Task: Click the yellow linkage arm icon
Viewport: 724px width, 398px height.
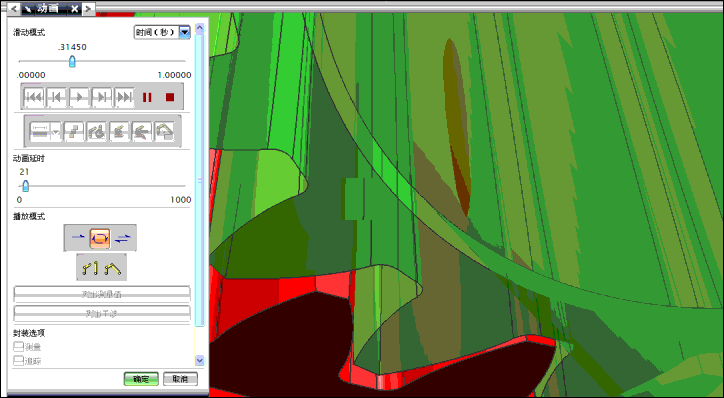Action: (90, 268)
